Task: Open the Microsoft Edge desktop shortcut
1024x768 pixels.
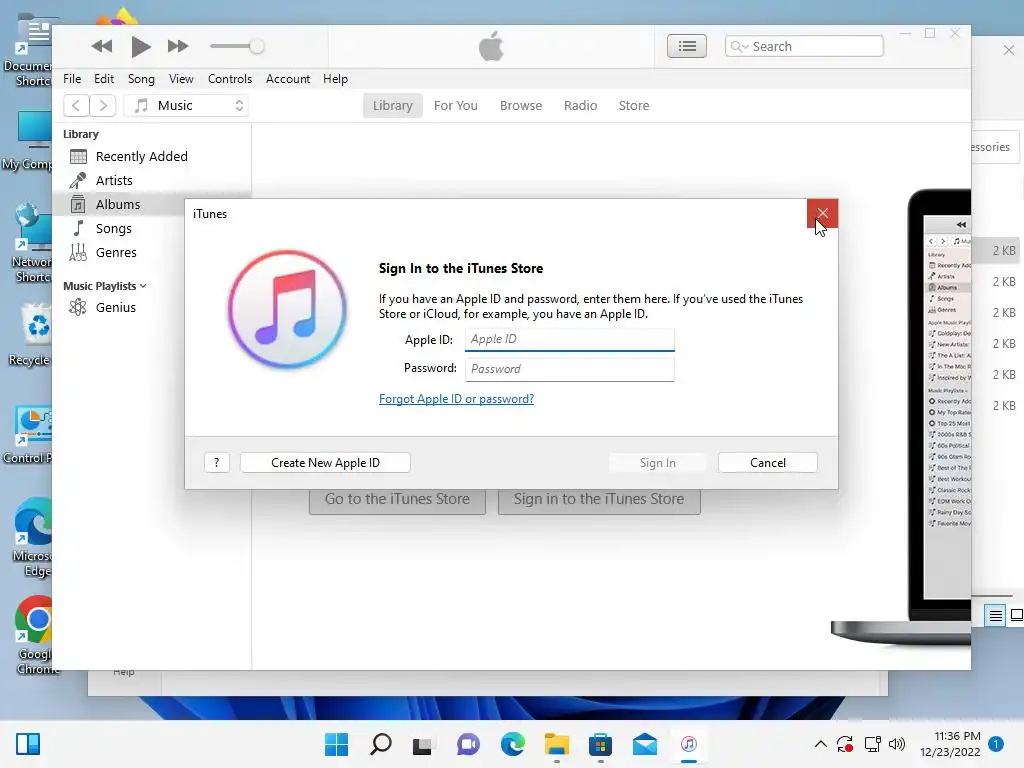Action: click(x=33, y=539)
